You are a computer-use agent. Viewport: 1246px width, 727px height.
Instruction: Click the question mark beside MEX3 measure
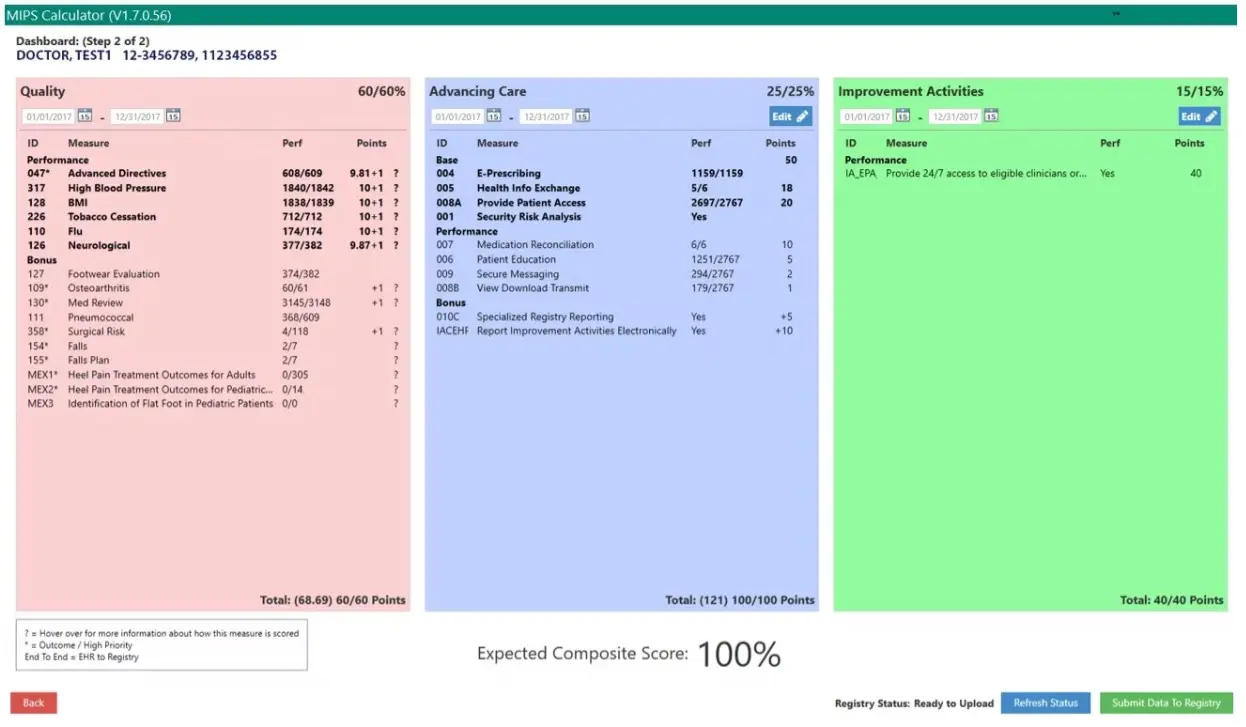[396, 403]
